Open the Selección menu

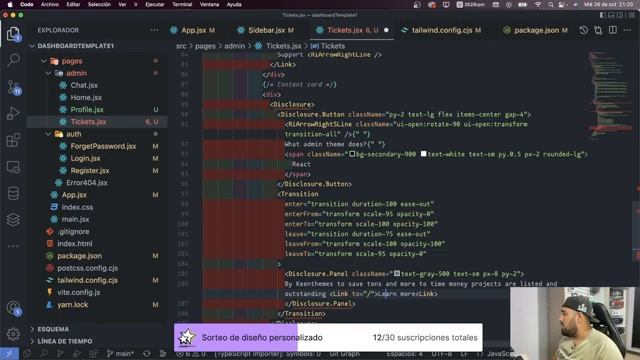point(99,4)
